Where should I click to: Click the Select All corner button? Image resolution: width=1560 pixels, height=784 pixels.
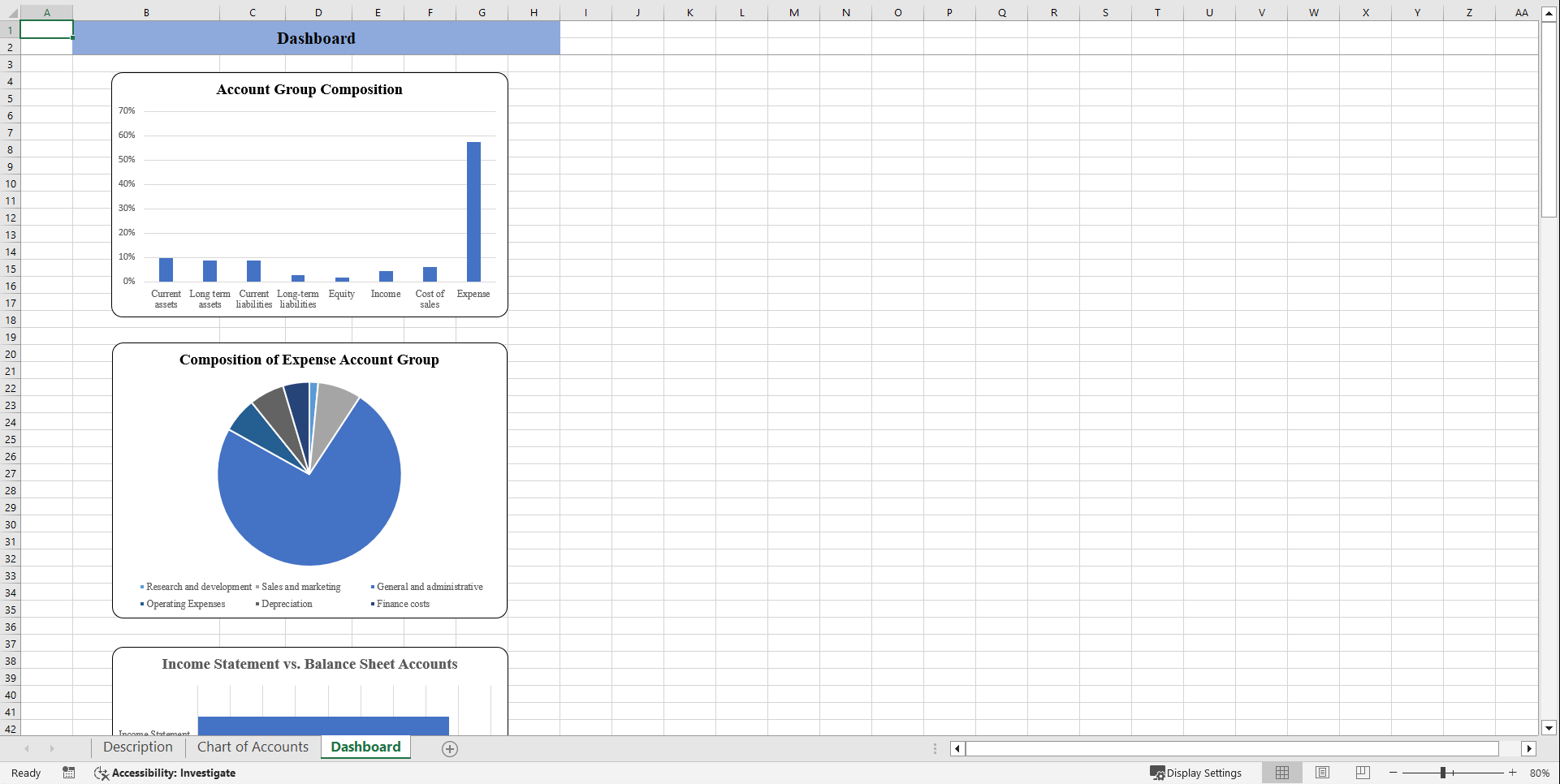(11, 12)
